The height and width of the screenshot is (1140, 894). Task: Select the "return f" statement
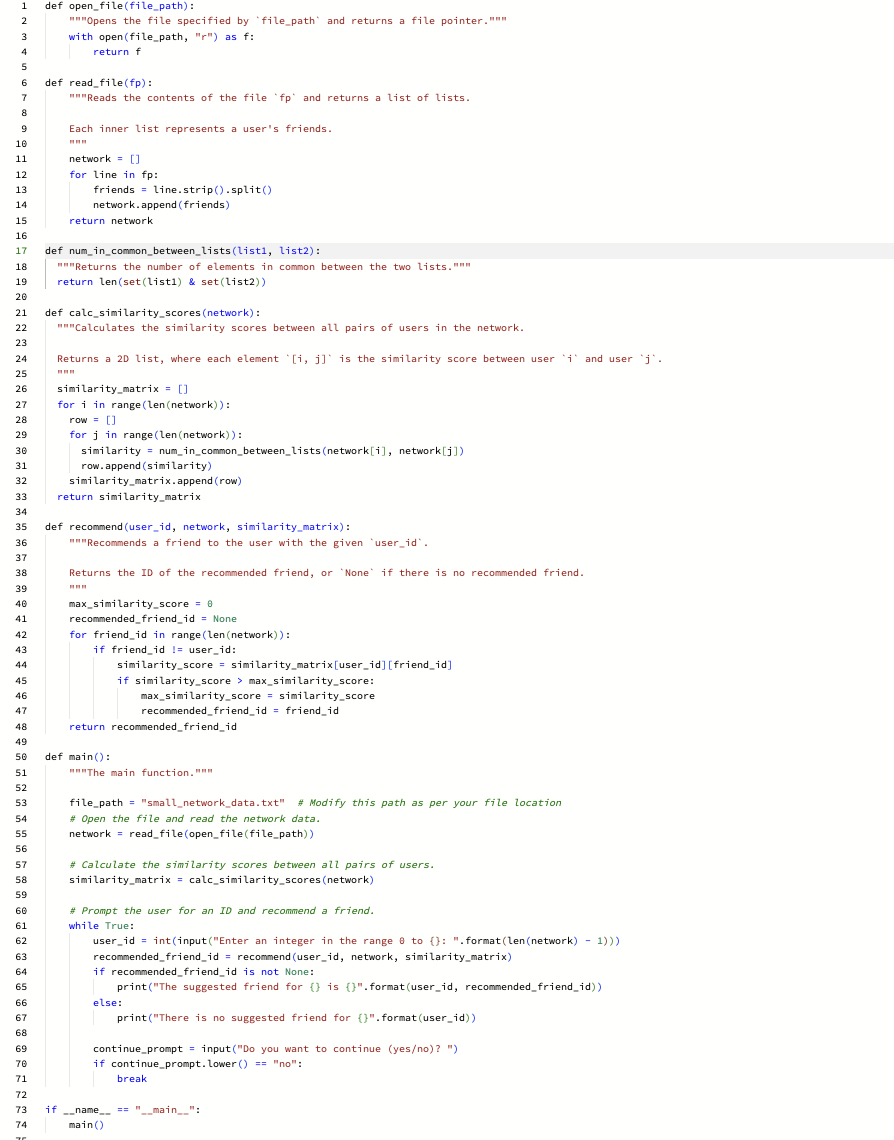point(117,52)
